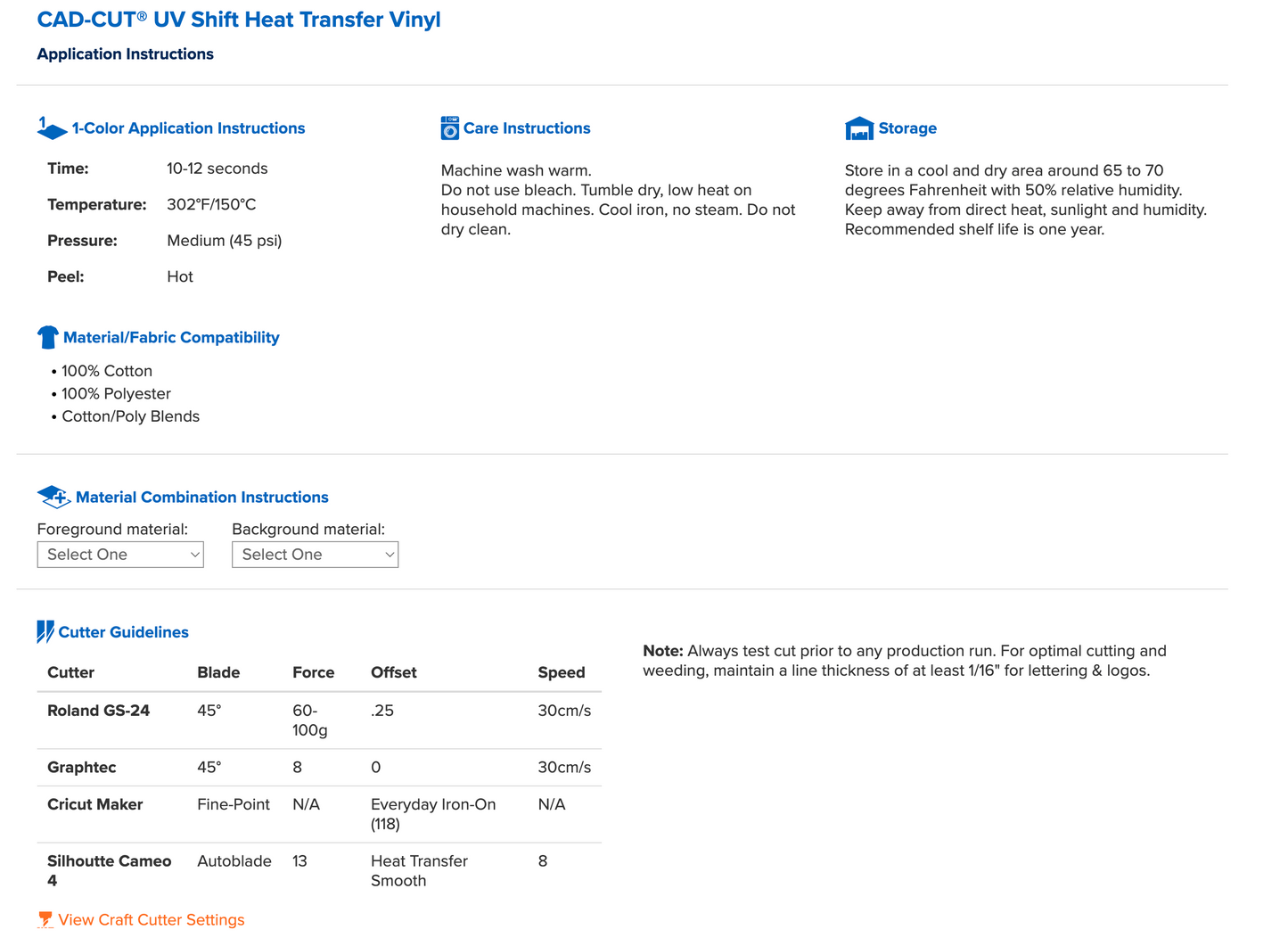Screen dimensions: 1288x938
Task: Click the Cutter Guidelines blade icon
Action: [45, 631]
